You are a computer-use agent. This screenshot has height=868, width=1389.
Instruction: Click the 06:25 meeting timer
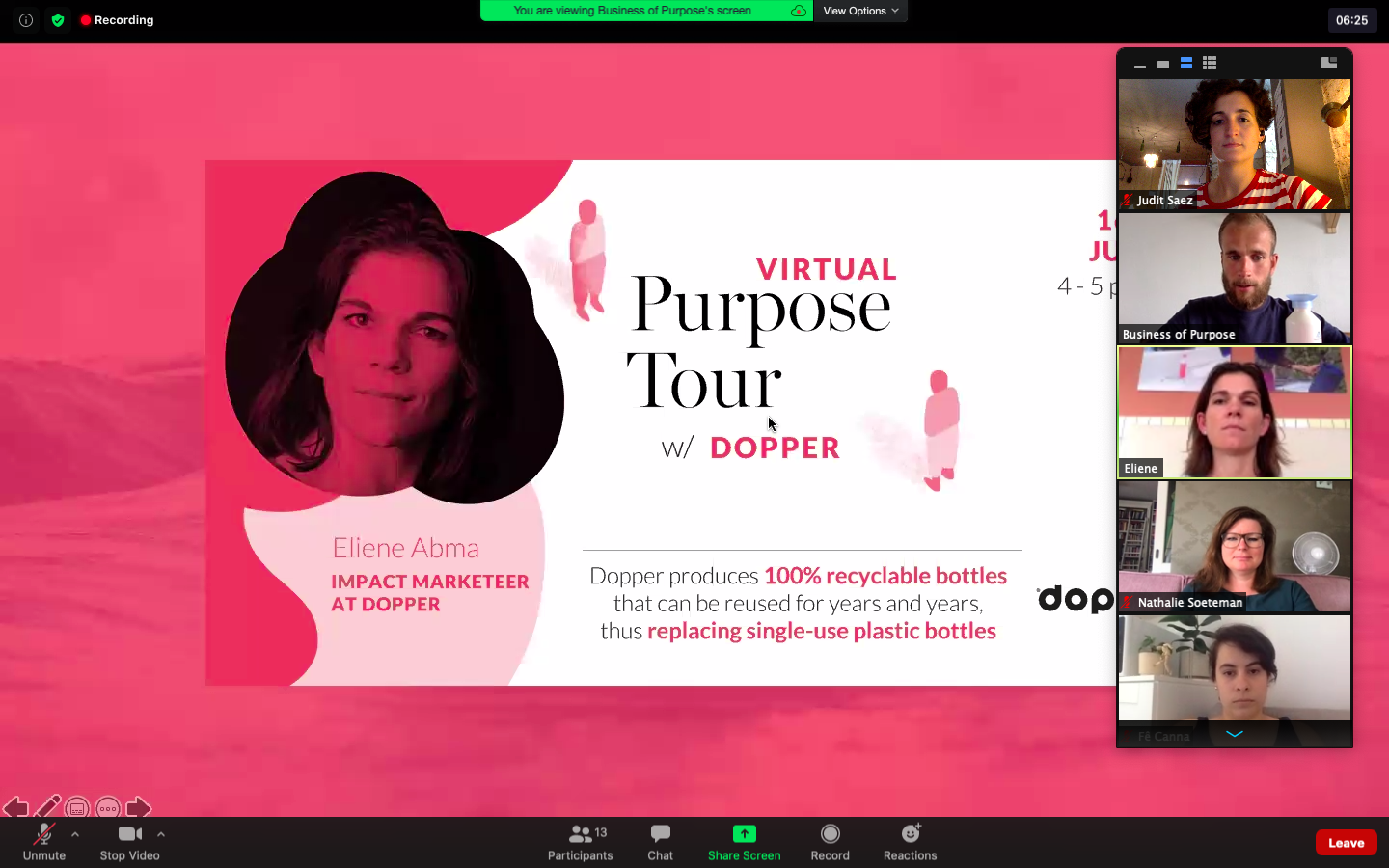pos(1351,20)
